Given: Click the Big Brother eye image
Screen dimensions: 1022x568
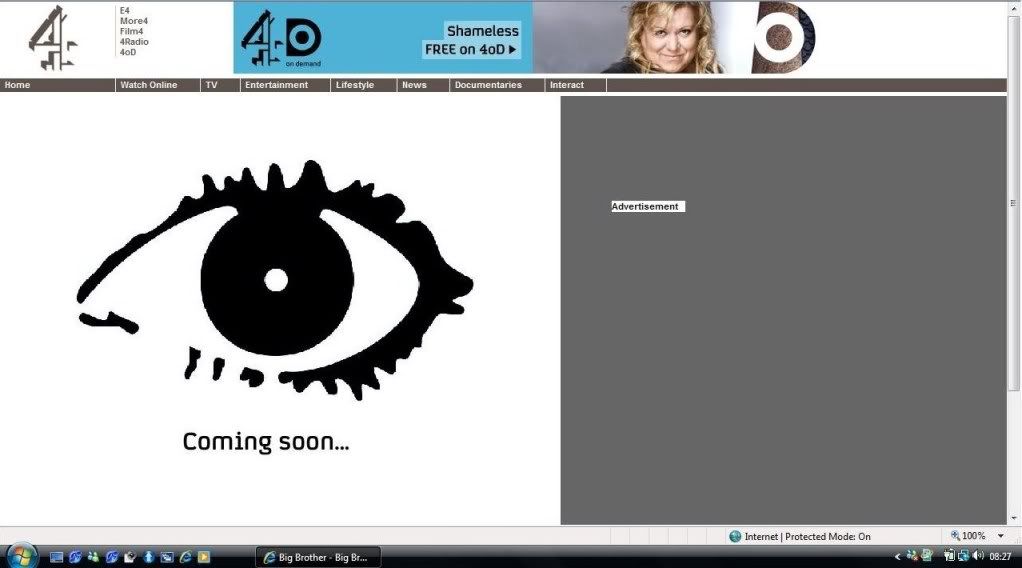Looking at the screenshot, I should (275, 280).
